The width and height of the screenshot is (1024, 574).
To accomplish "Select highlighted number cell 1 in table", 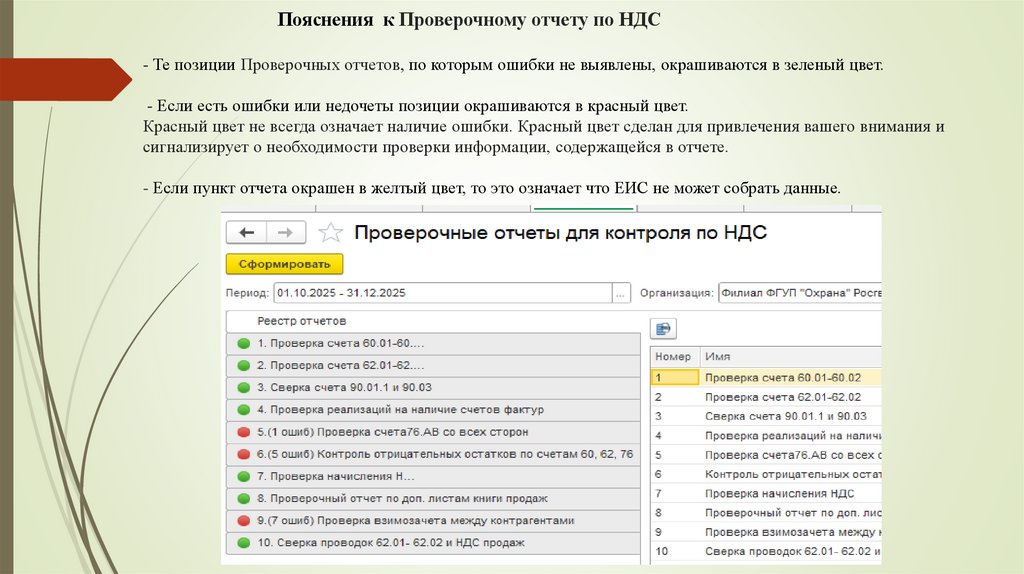I will [675, 377].
